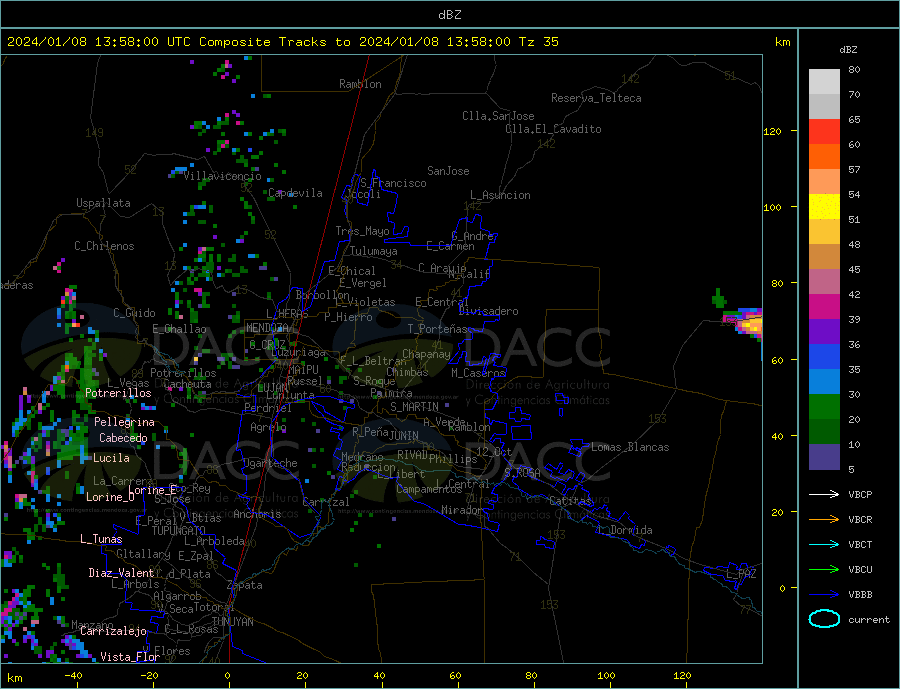Click the Pellegrina map label
Image resolution: width=900 pixels, height=689 pixels.
tap(124, 423)
